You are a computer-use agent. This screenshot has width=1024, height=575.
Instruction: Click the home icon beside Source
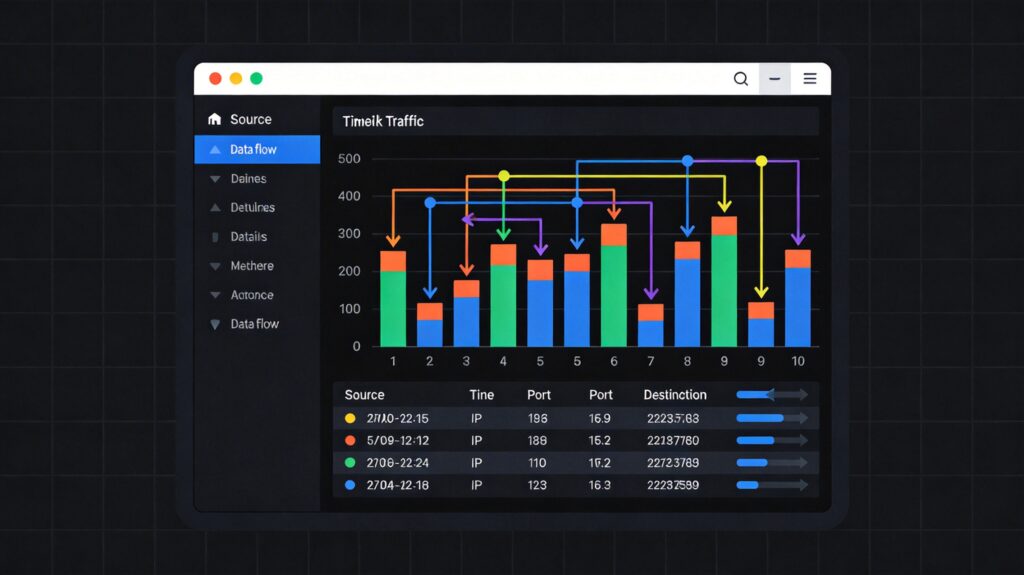[x=214, y=120]
